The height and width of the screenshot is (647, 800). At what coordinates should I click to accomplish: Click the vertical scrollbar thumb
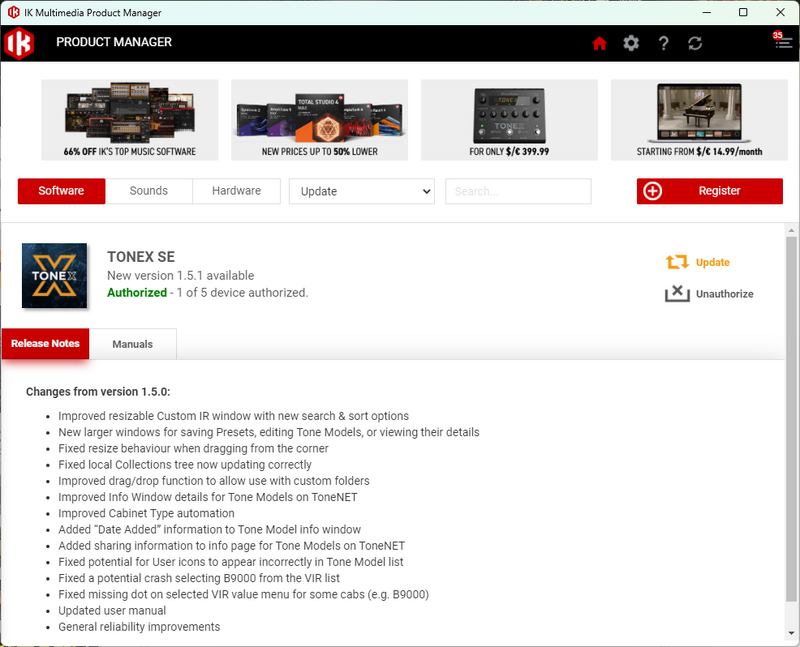(x=791, y=418)
